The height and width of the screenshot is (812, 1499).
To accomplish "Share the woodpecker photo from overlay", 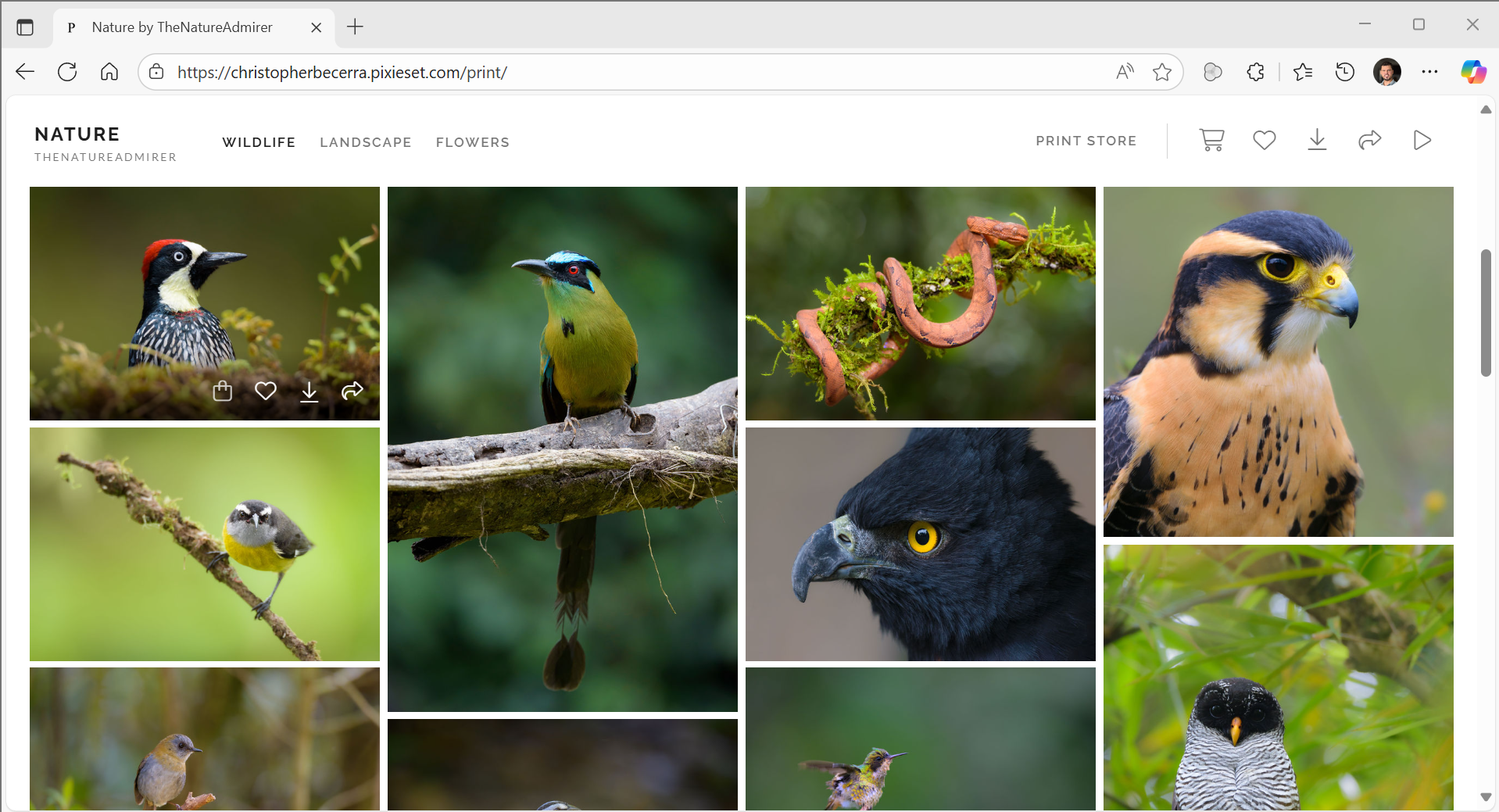I will [x=352, y=391].
